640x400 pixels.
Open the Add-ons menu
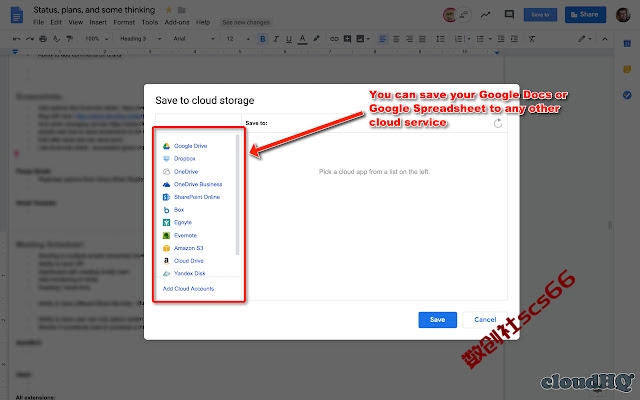tap(177, 22)
